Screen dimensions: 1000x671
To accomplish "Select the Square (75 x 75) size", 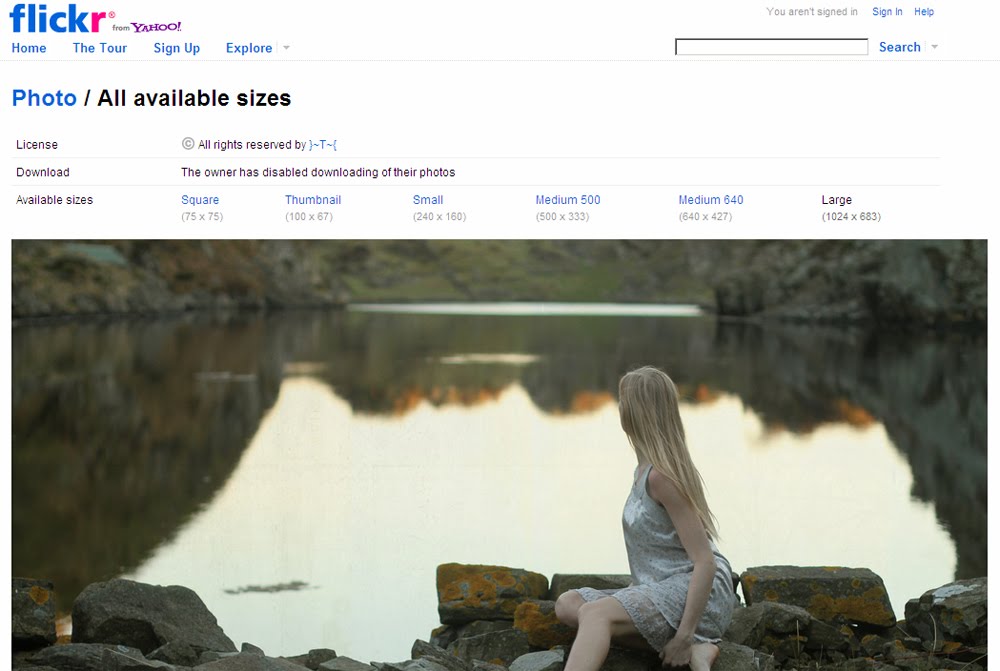I will [x=200, y=199].
